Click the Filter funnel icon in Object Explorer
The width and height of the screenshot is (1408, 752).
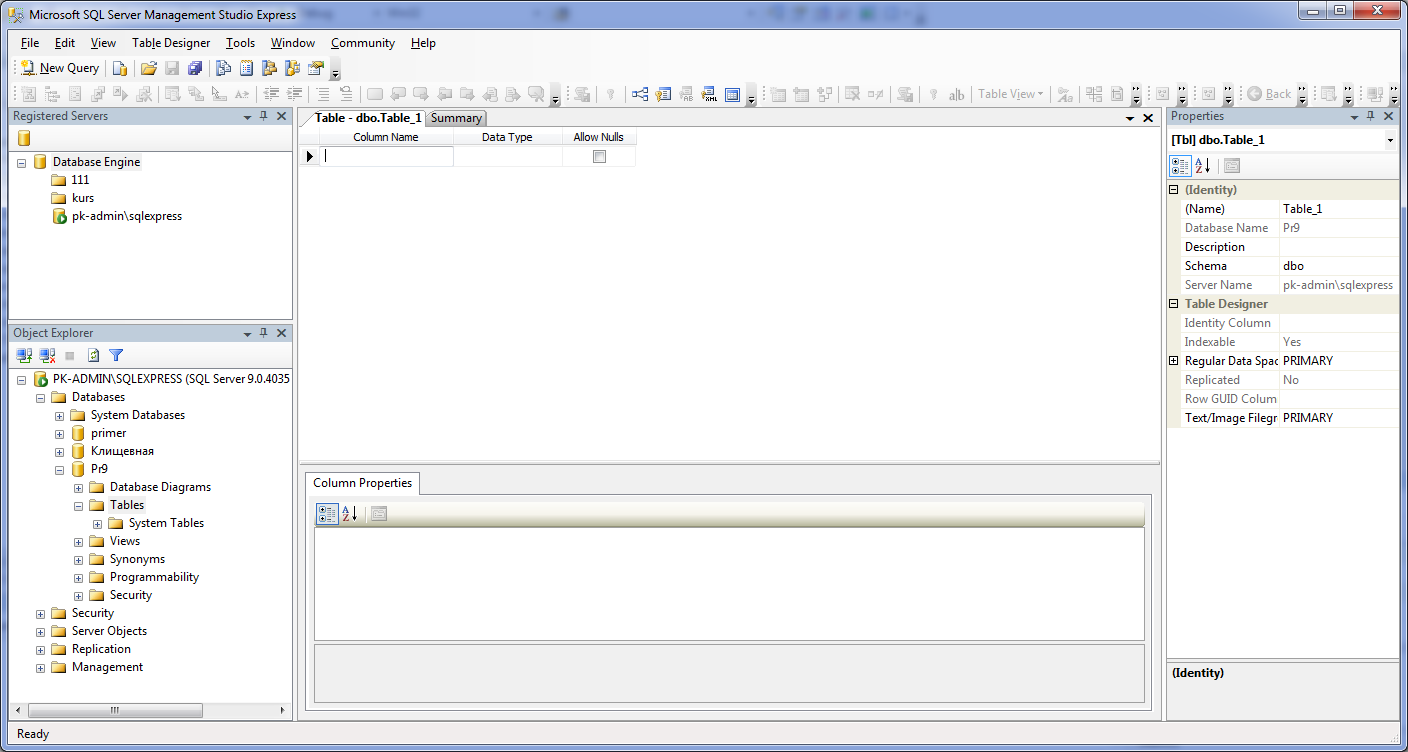coord(116,355)
